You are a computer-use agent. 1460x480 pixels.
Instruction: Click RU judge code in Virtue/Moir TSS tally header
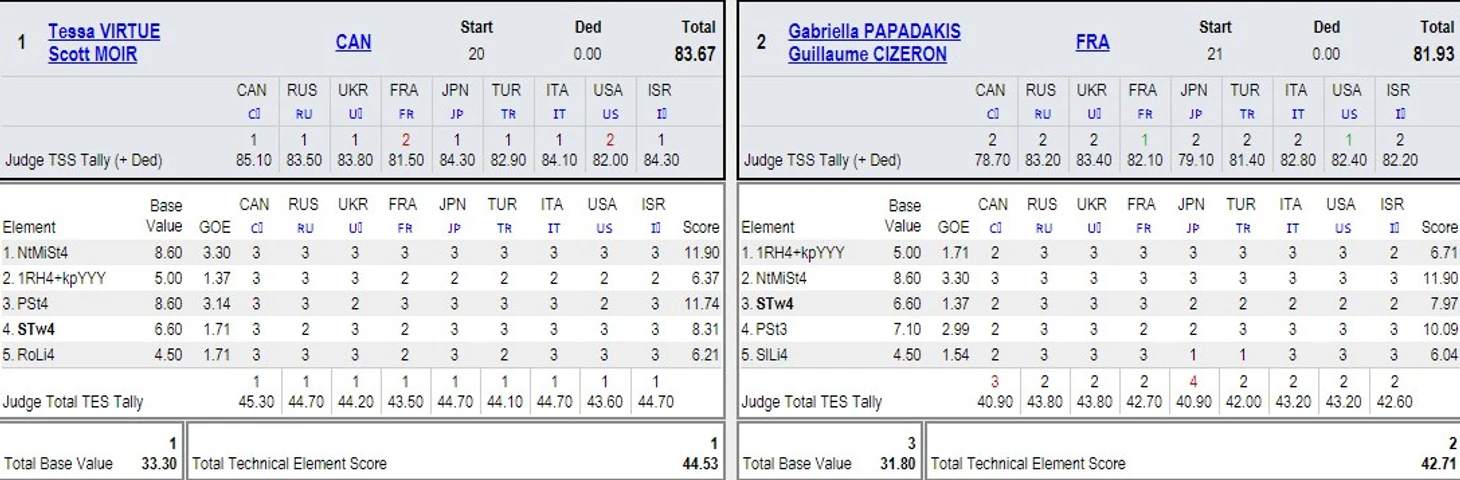pyautogui.click(x=303, y=114)
